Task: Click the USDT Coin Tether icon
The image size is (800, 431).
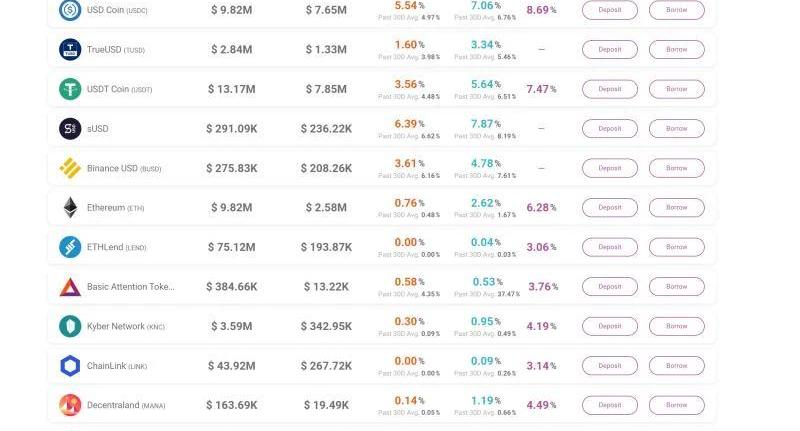Action: [70, 89]
